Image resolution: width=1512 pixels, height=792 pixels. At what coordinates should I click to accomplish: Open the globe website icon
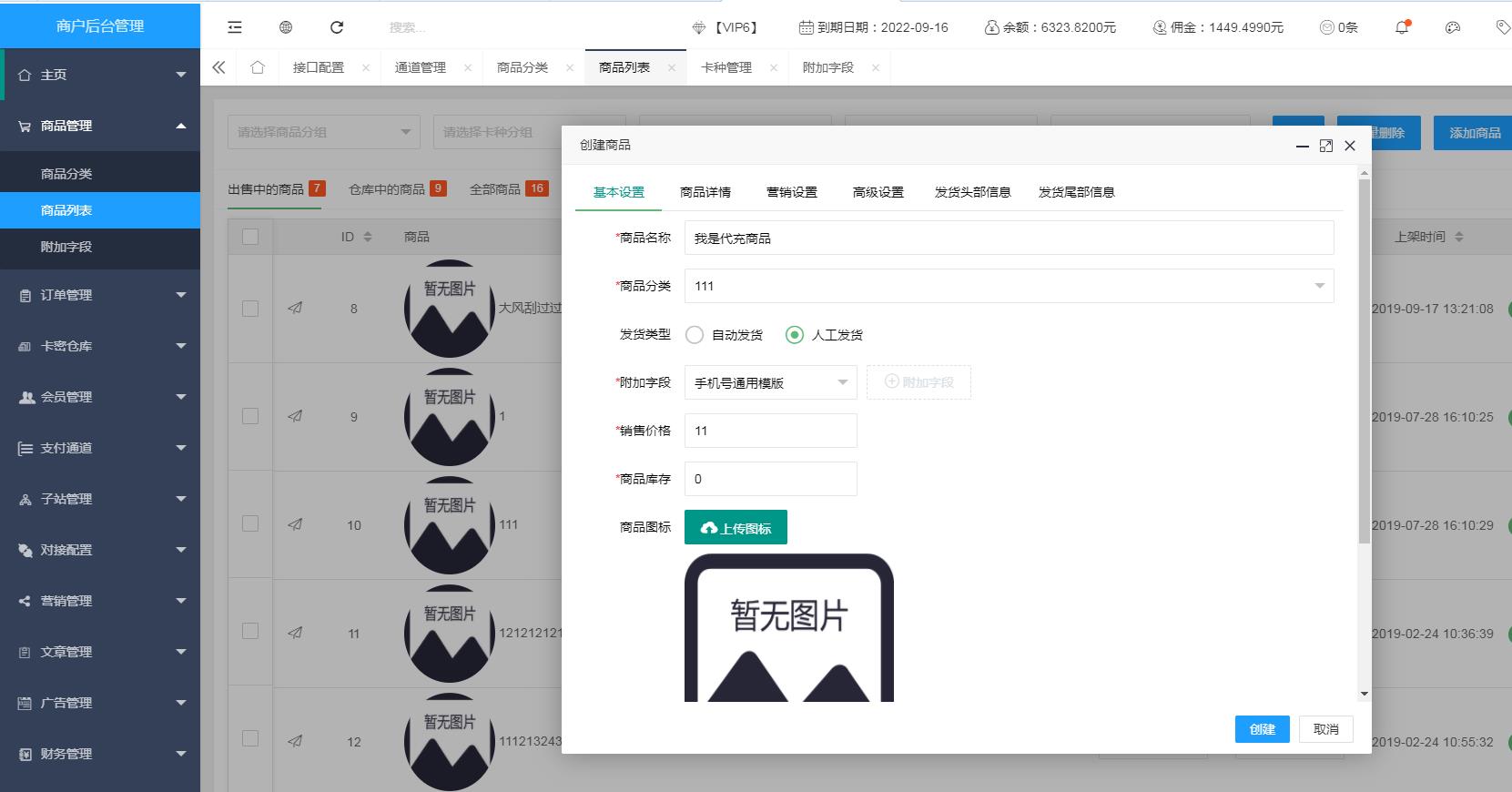286,27
